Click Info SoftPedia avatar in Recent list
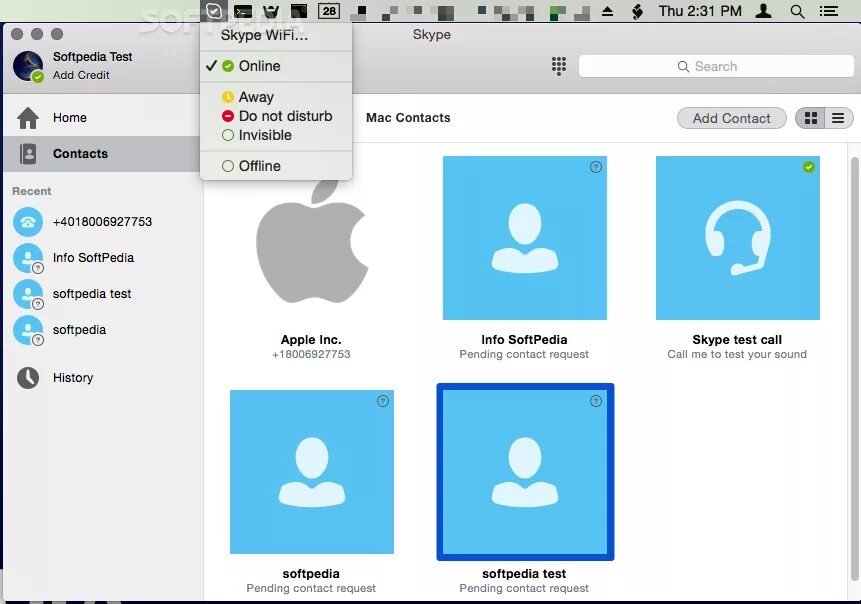Screen dimensions: 861x604 [x=28, y=258]
